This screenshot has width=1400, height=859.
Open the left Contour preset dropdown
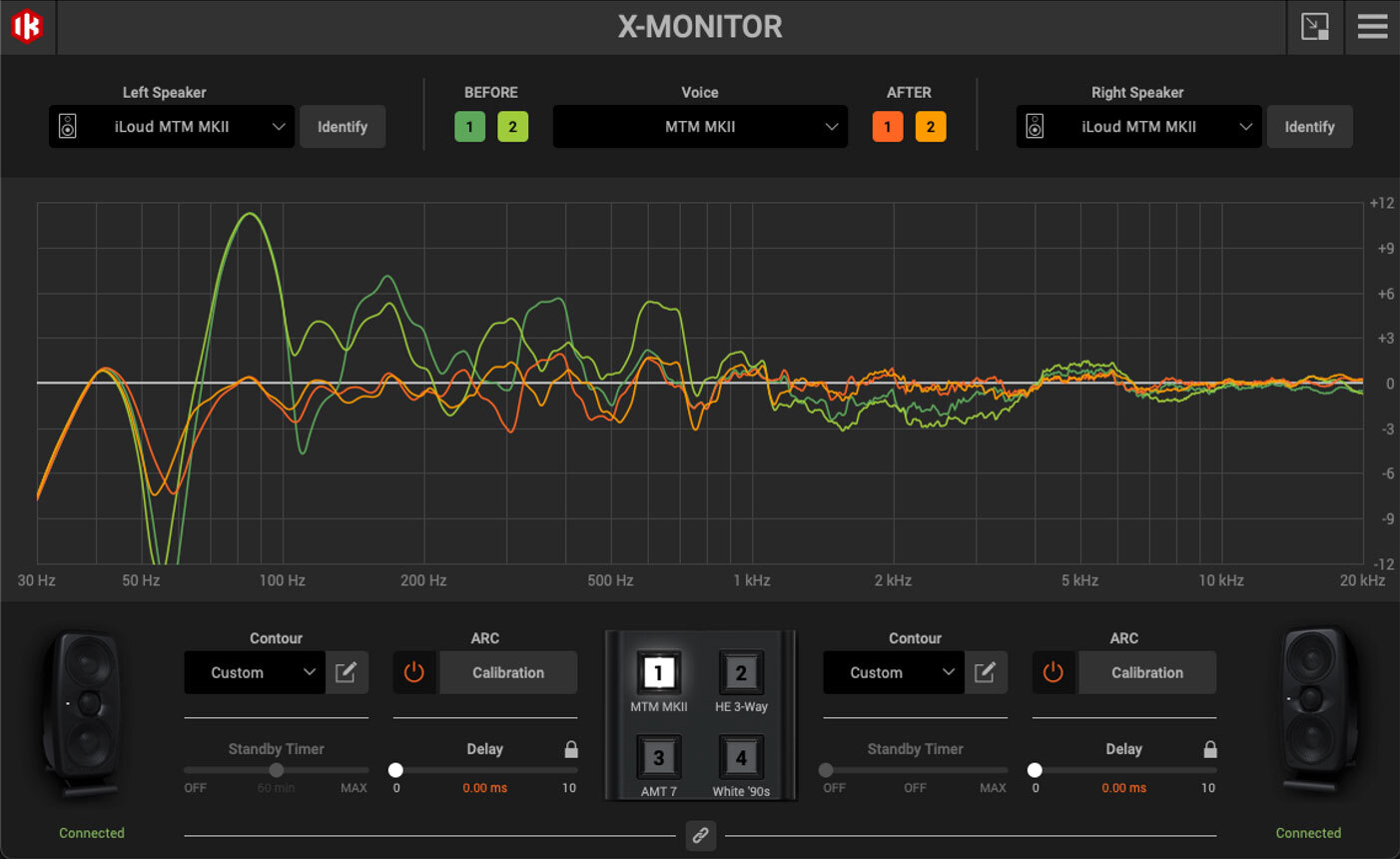click(x=254, y=672)
